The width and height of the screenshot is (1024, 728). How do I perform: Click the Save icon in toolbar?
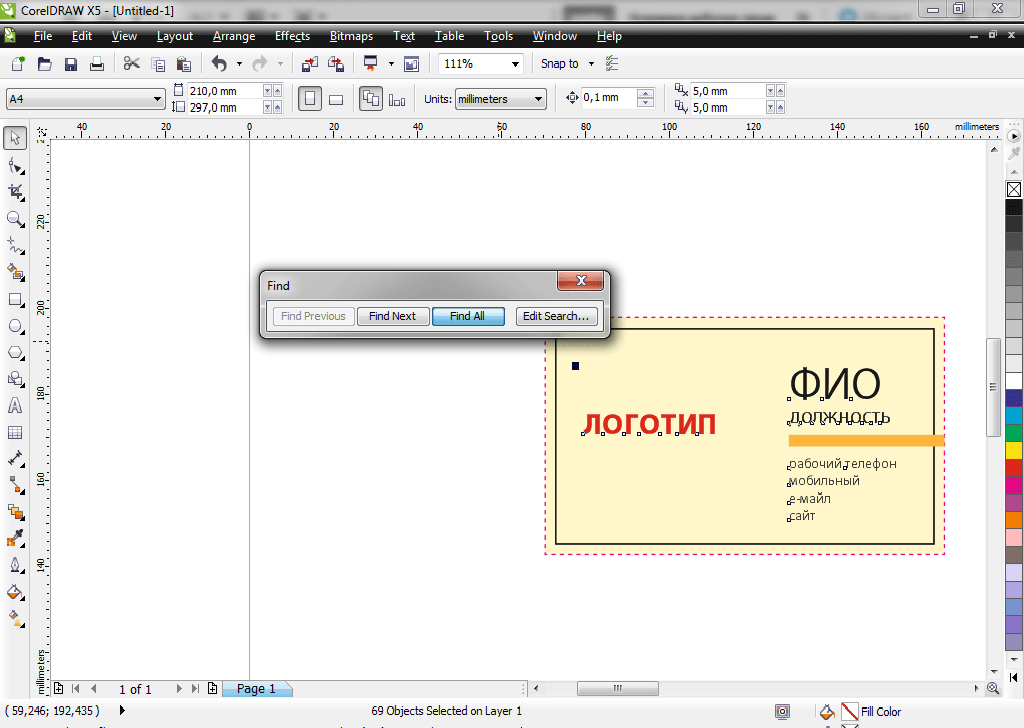pos(71,64)
